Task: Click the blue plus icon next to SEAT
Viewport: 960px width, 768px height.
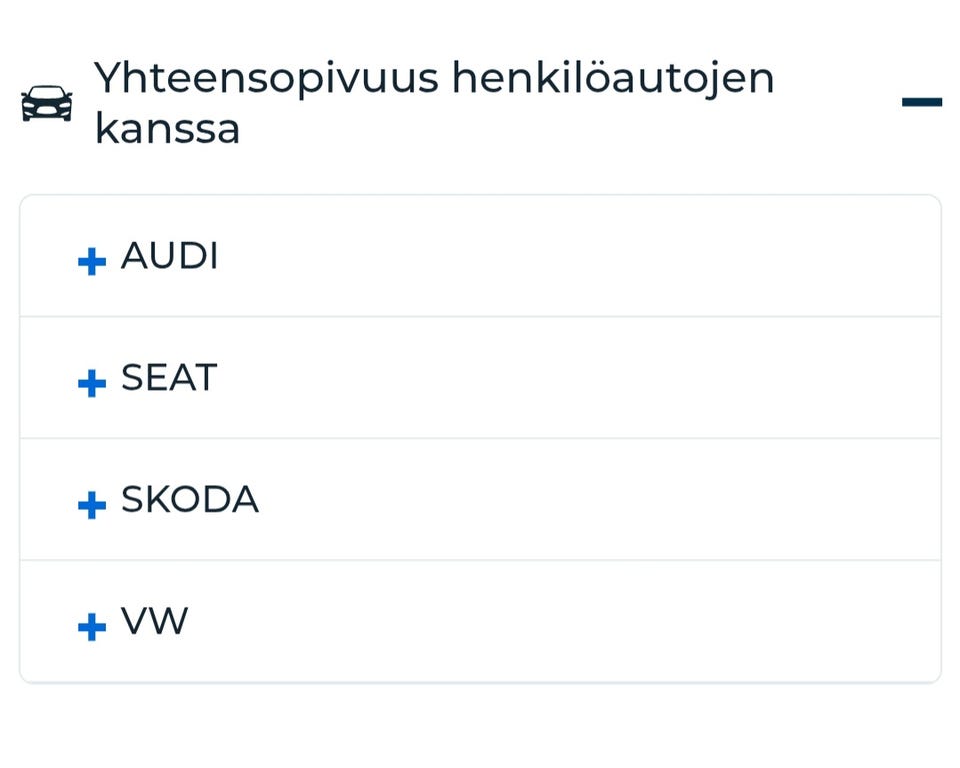Action: [x=92, y=383]
